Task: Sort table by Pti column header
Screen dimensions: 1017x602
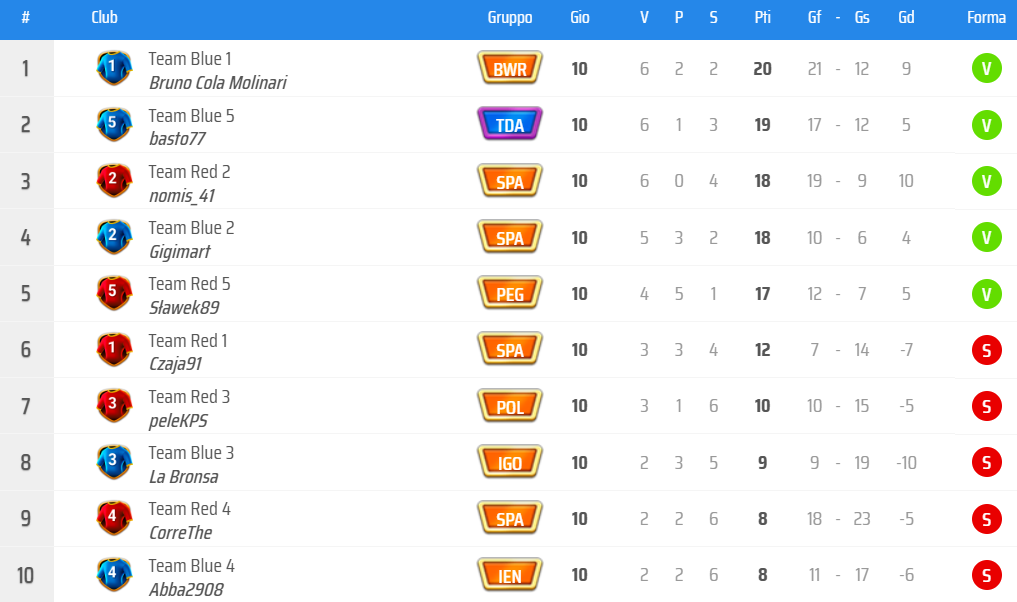Action: [762, 18]
